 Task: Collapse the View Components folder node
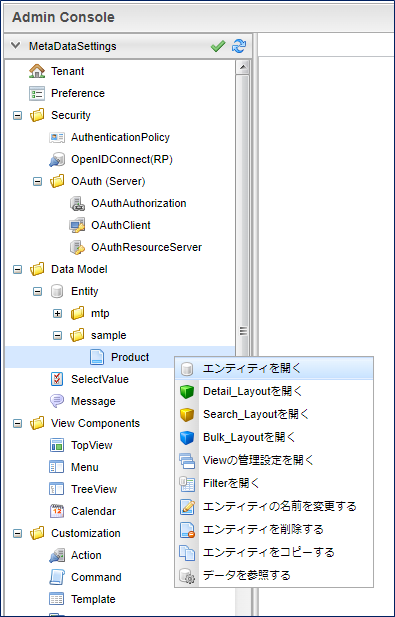(17, 424)
